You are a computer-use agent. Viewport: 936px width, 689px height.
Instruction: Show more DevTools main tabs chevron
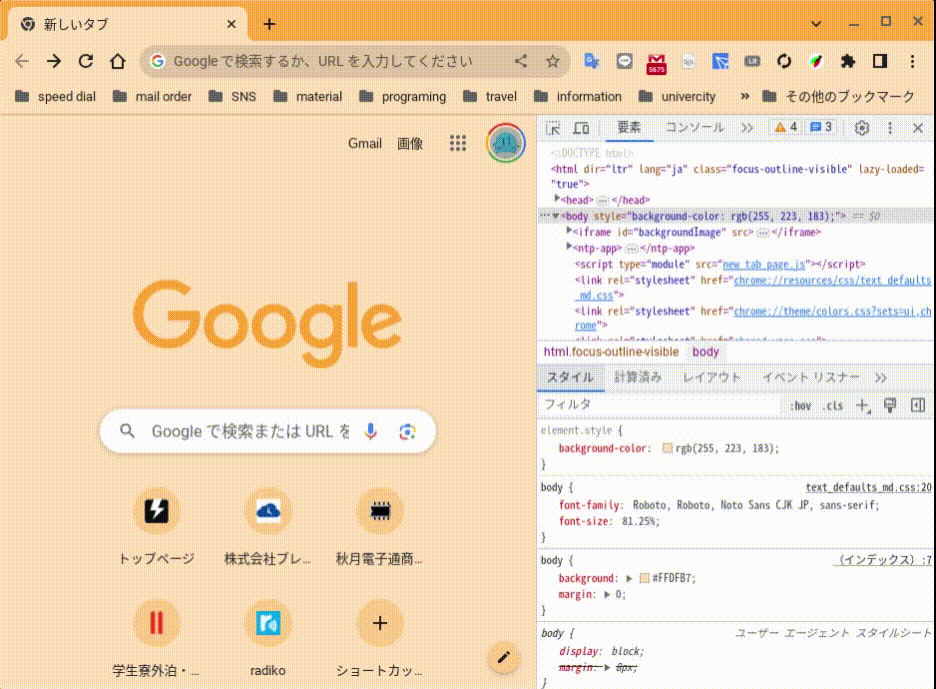click(747, 128)
